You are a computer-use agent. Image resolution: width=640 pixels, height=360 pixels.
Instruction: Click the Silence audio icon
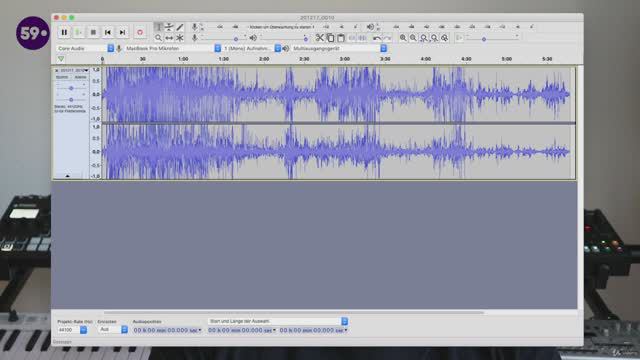click(362, 38)
